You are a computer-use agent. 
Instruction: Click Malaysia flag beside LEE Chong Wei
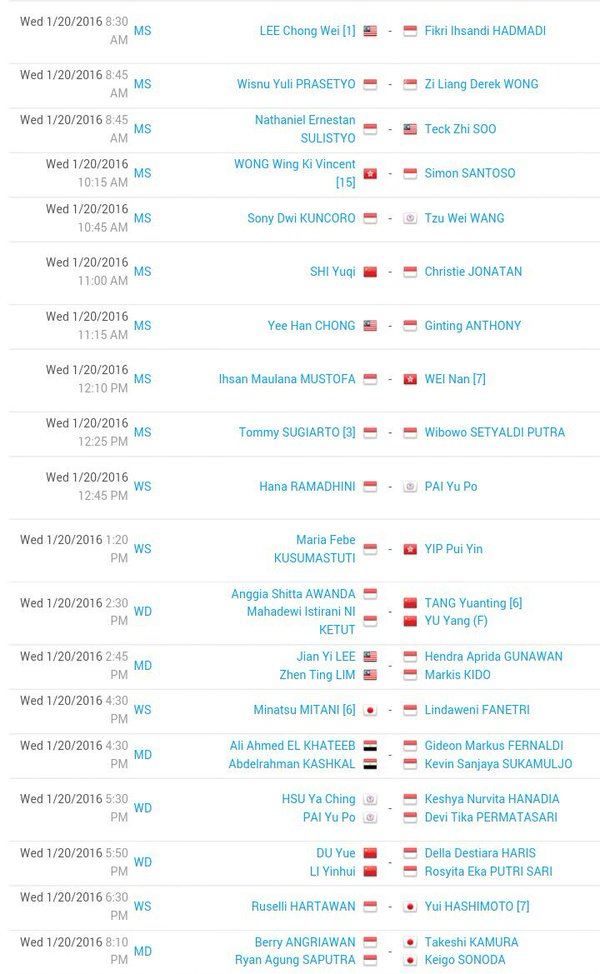coord(370,30)
